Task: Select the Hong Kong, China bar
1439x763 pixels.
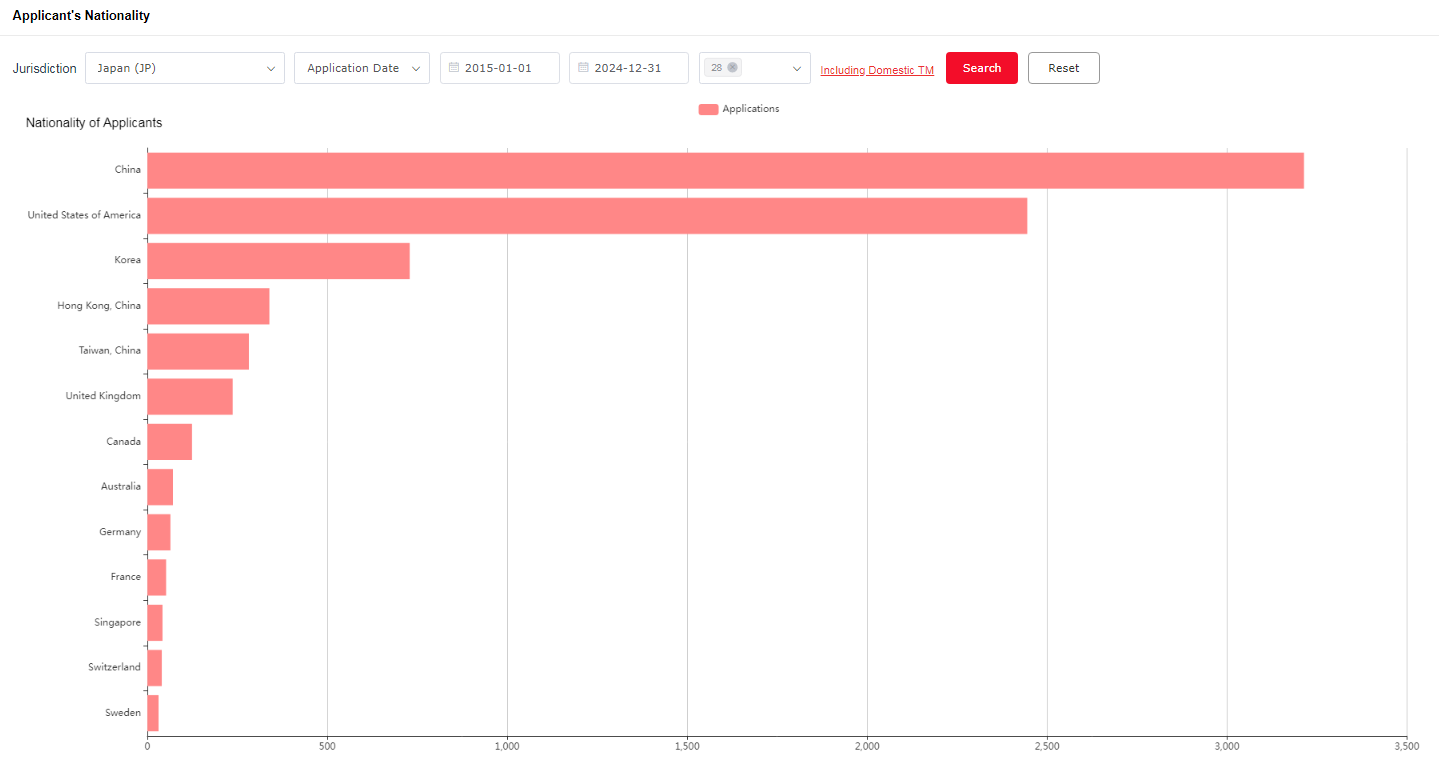Action: 208,306
